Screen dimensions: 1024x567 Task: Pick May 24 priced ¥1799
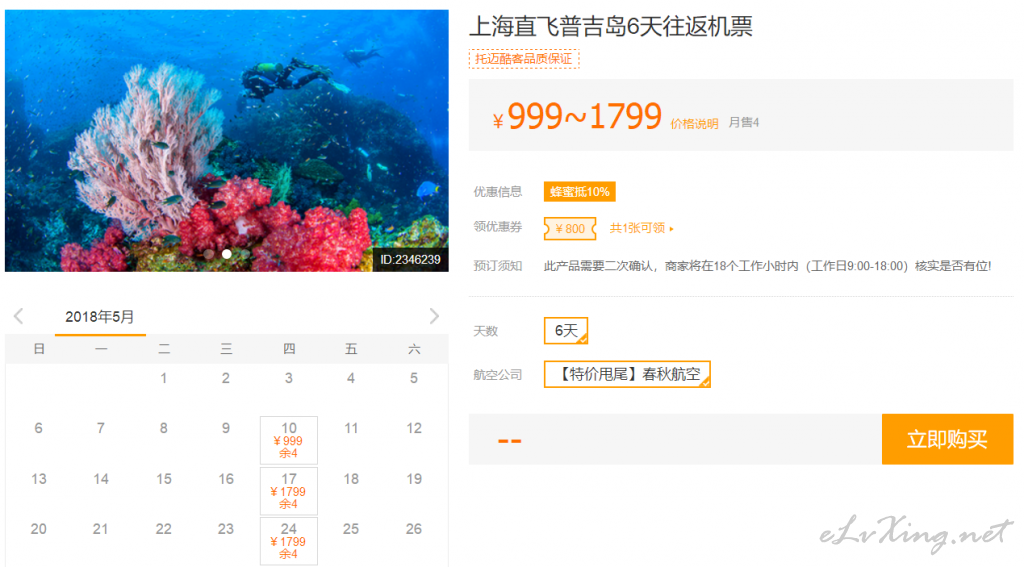tap(289, 541)
